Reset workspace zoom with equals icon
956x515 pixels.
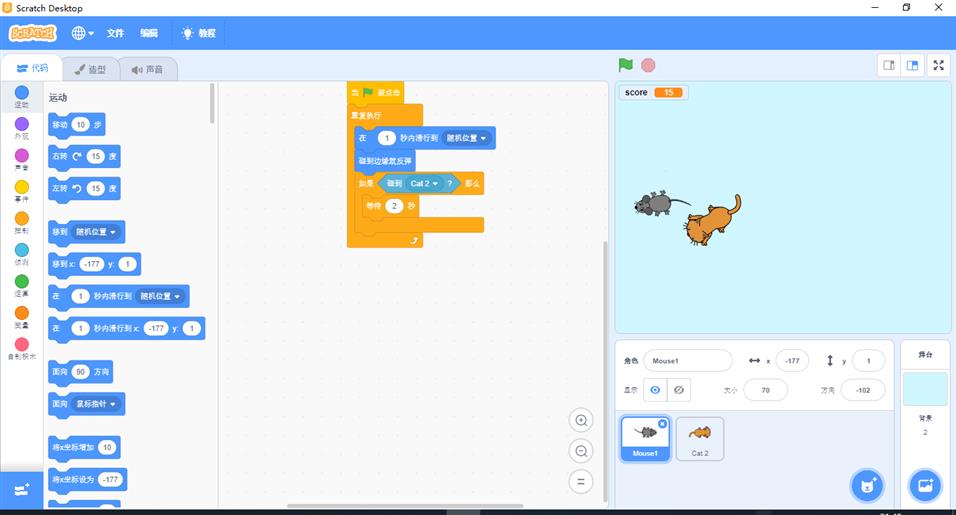tap(581, 481)
